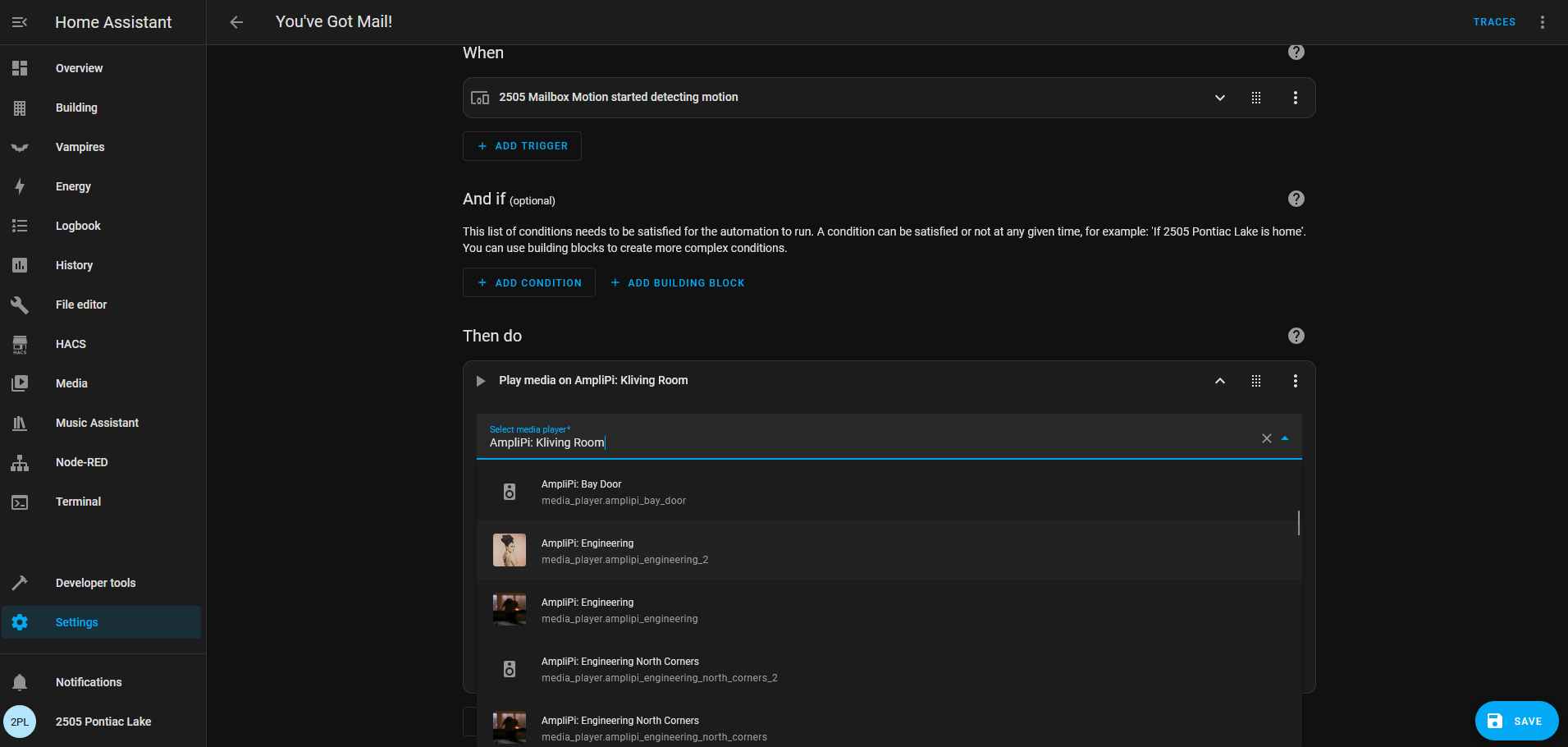Click the Notifications bell icon
The image size is (1568, 747).
click(x=20, y=682)
